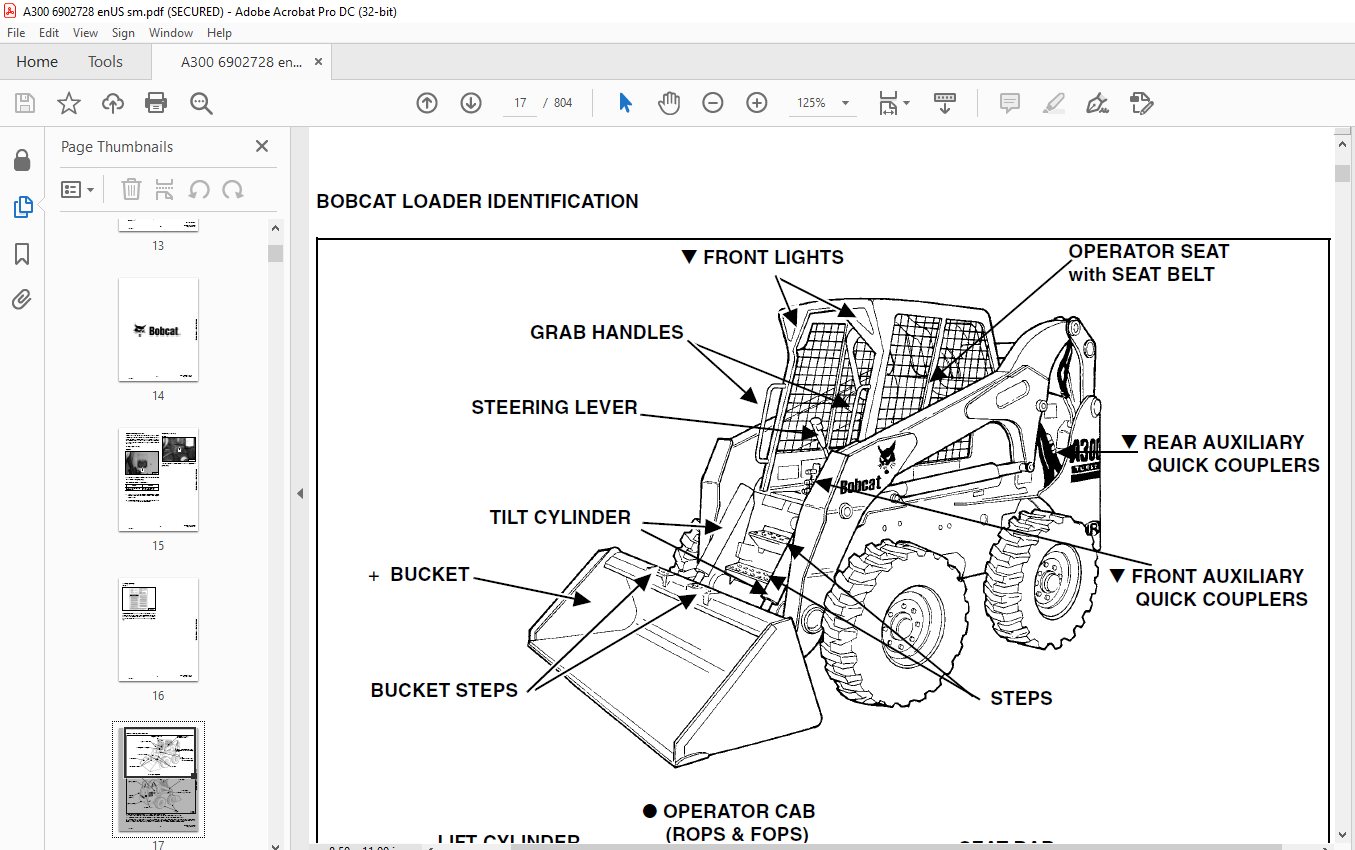
Task: Delete selected page thumbnail trash icon
Action: click(x=131, y=189)
